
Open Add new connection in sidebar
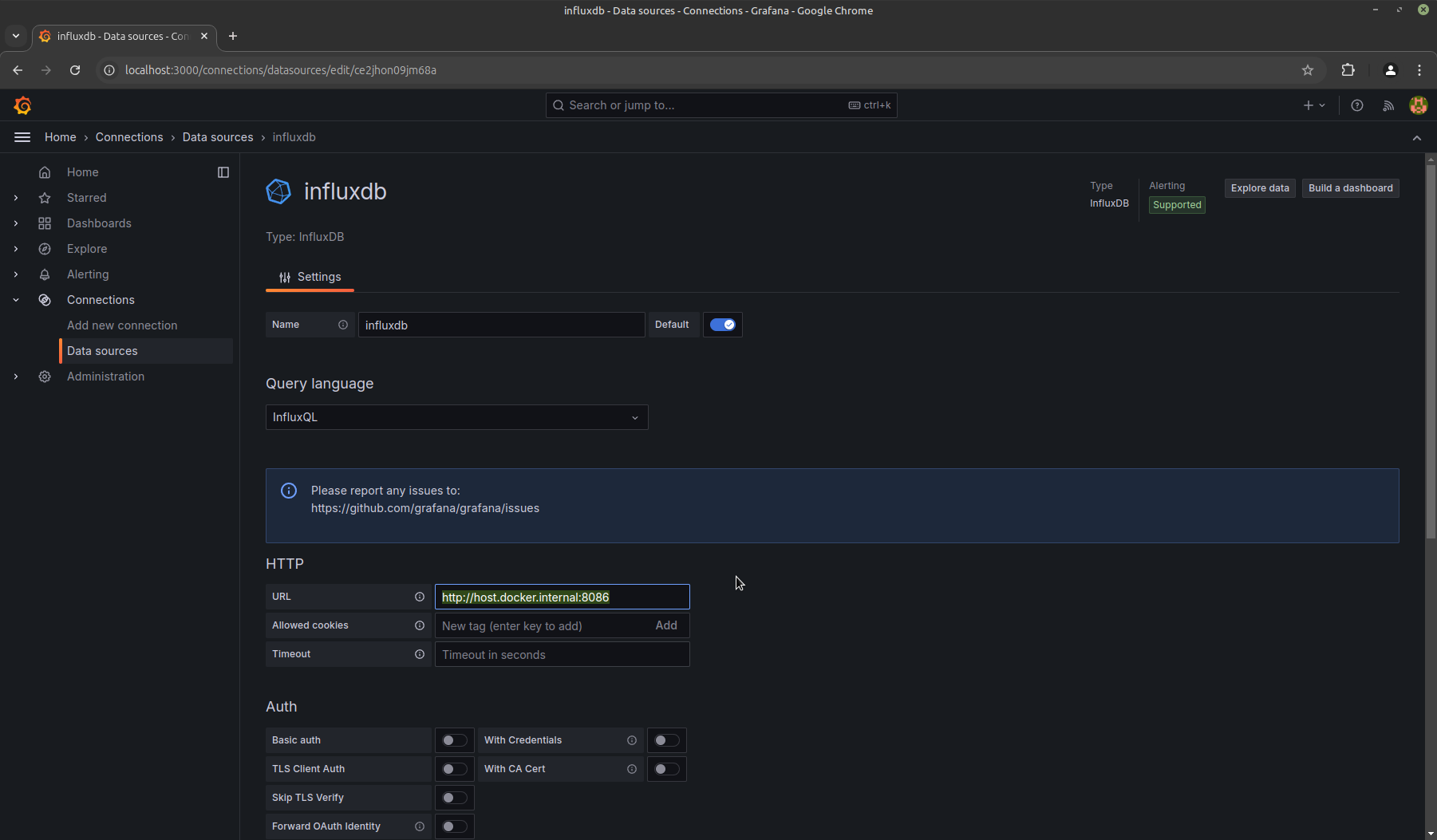tap(122, 325)
